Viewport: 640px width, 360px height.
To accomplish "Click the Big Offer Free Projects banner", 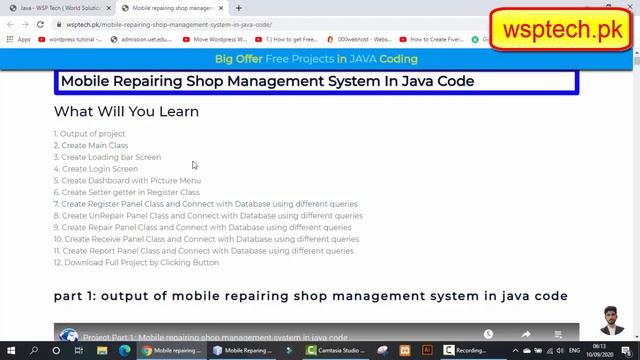I will (316, 59).
